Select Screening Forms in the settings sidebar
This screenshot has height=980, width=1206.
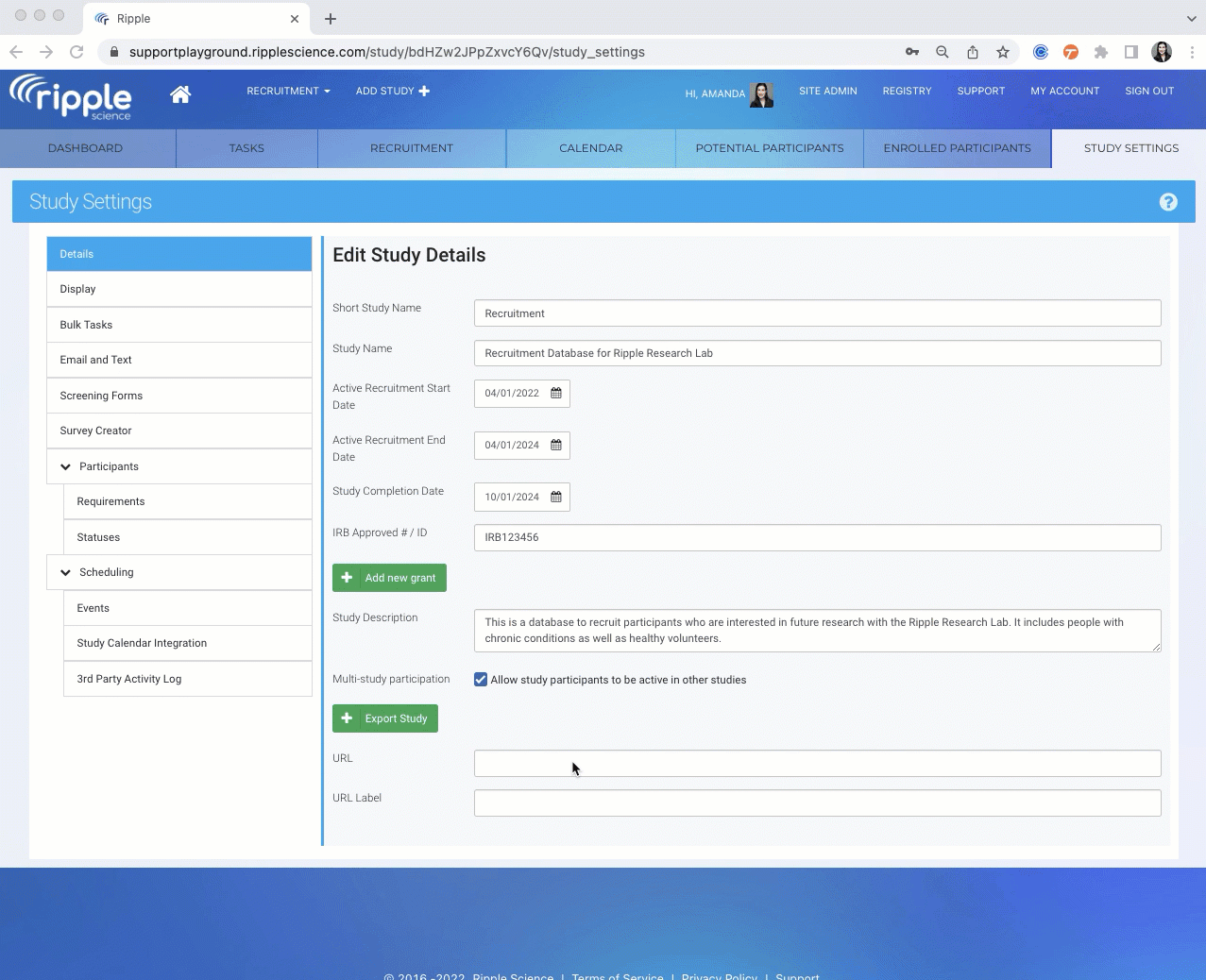pyautogui.click(x=101, y=396)
